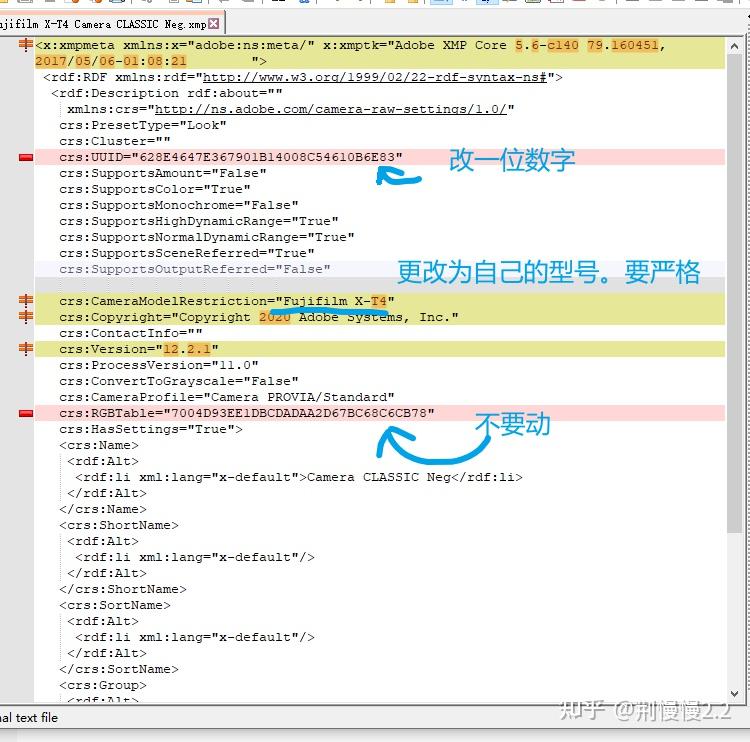Click the scrollbar down arrow

pyautogui.click(x=734, y=693)
